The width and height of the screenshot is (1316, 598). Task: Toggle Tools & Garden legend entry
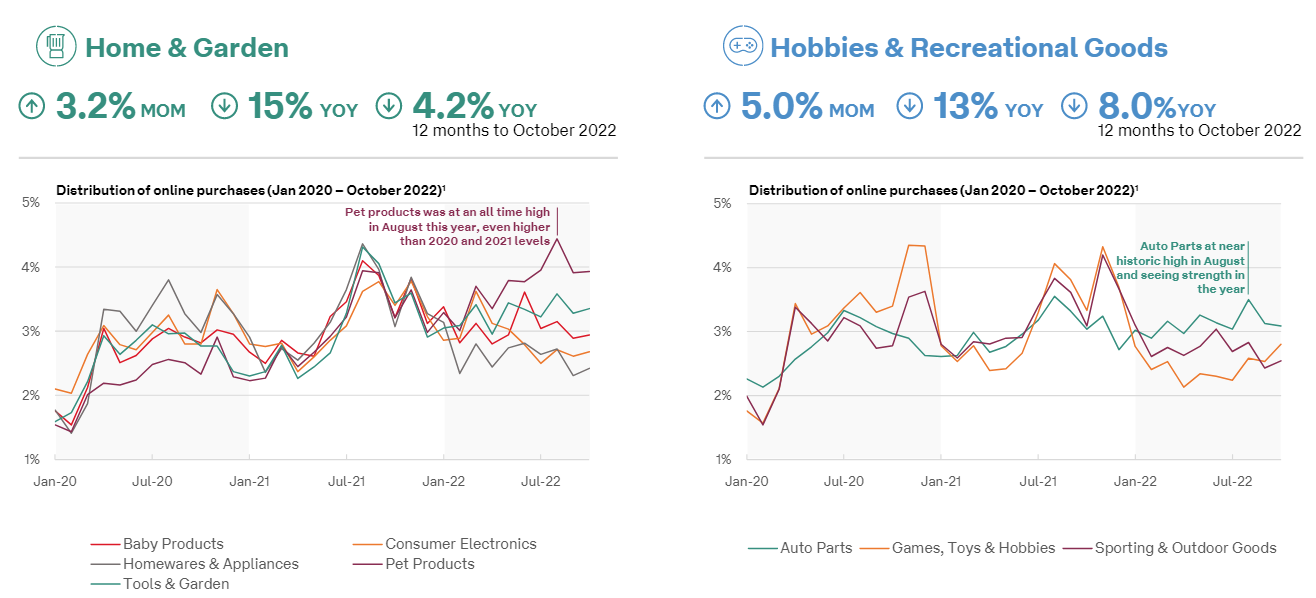tap(176, 584)
